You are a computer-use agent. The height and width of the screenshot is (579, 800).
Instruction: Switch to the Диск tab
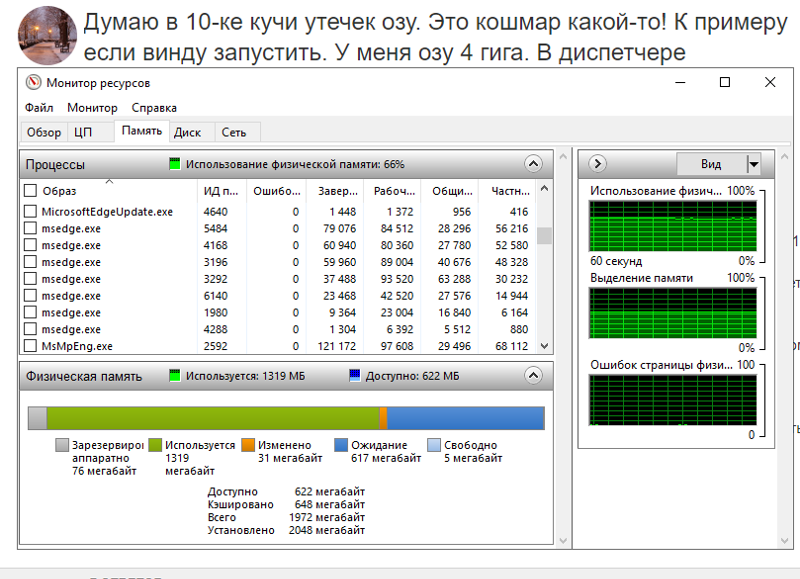[x=187, y=132]
